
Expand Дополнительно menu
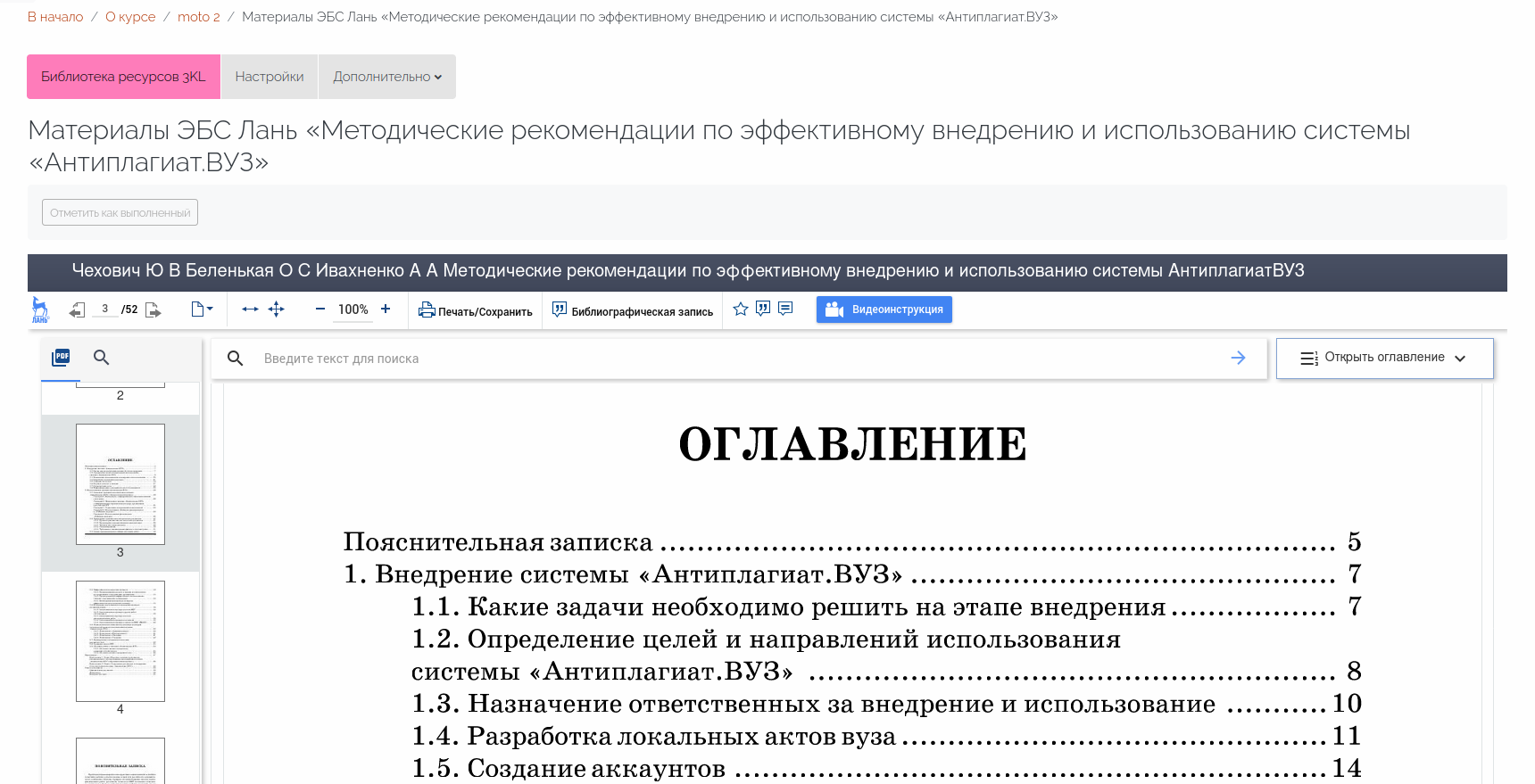point(387,77)
